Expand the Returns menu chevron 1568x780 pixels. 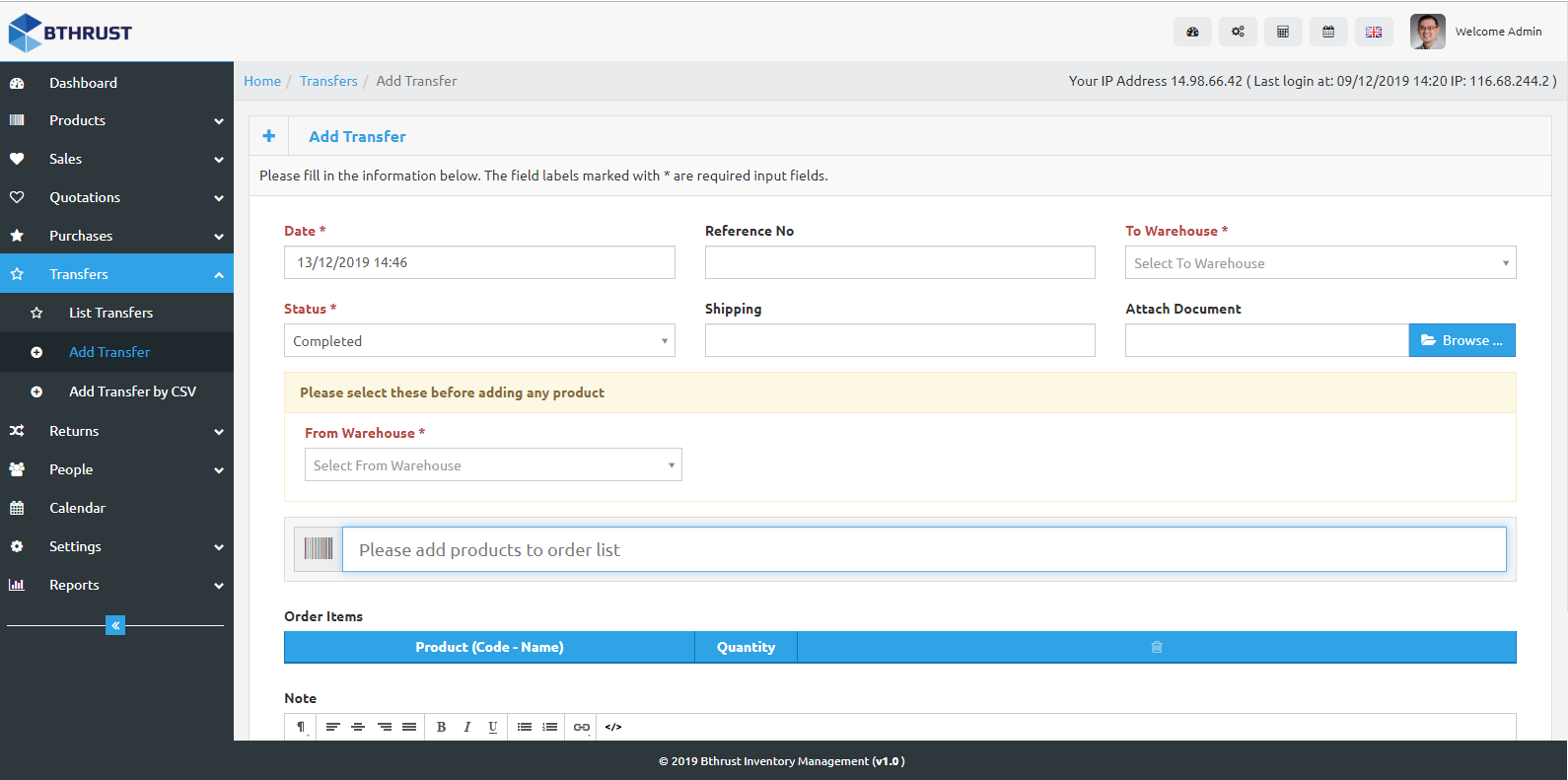pos(219,432)
